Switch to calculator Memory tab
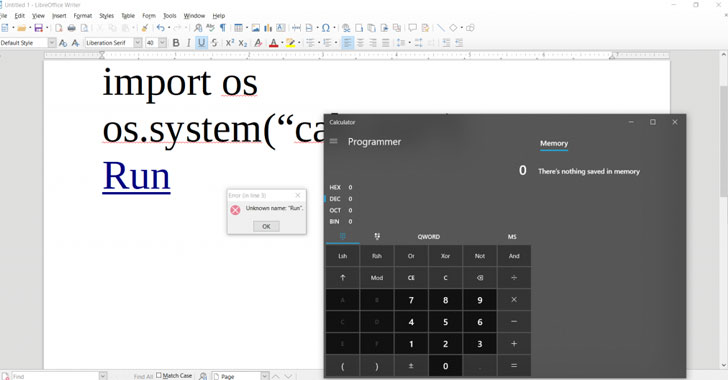 click(554, 144)
